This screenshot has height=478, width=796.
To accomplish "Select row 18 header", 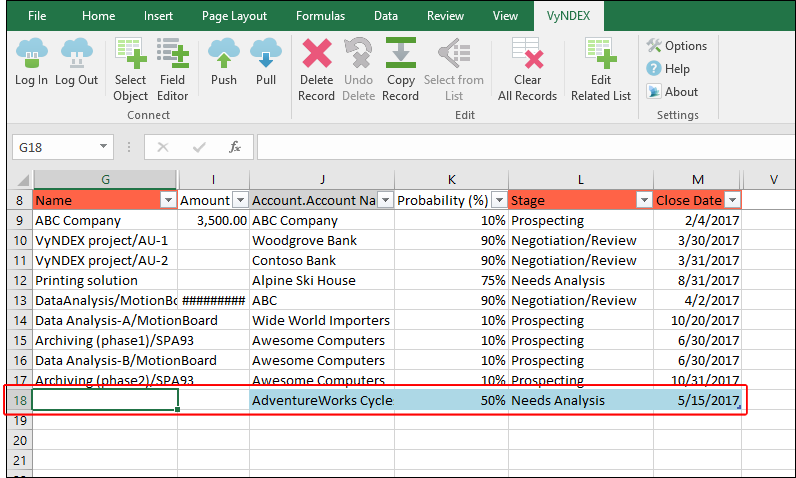I will [x=20, y=400].
